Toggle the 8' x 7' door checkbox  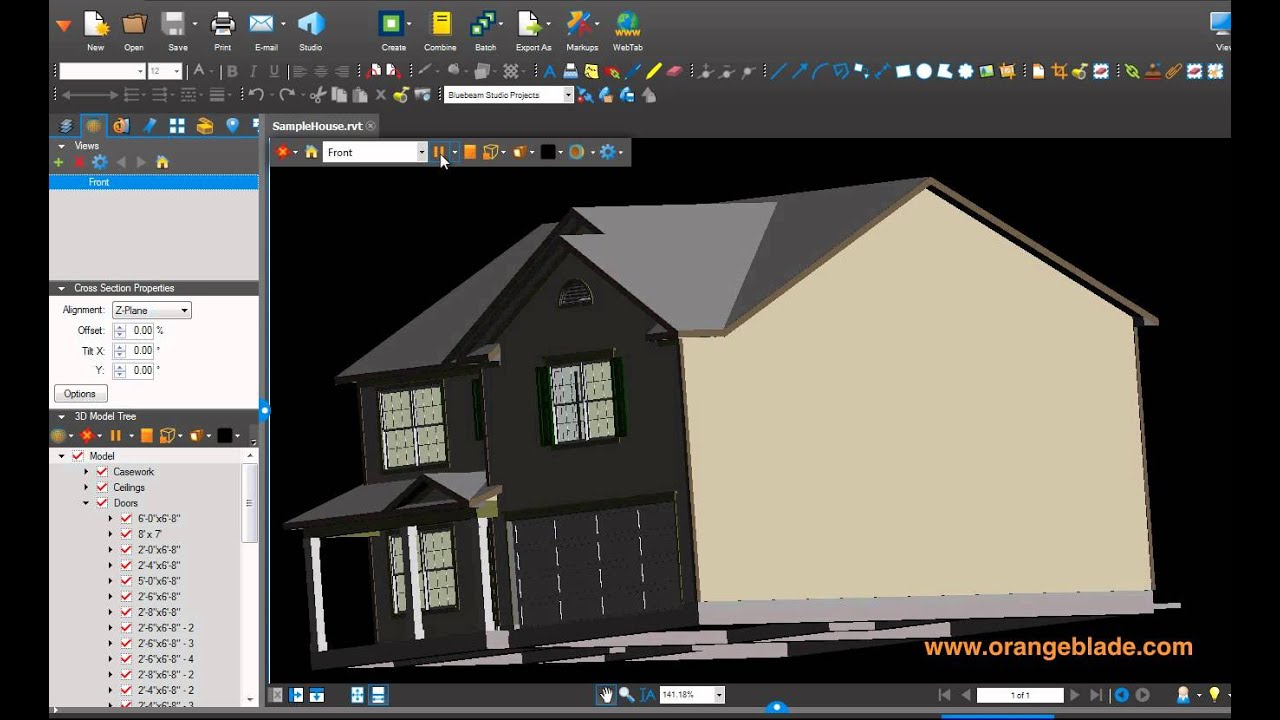pyautogui.click(x=126, y=534)
